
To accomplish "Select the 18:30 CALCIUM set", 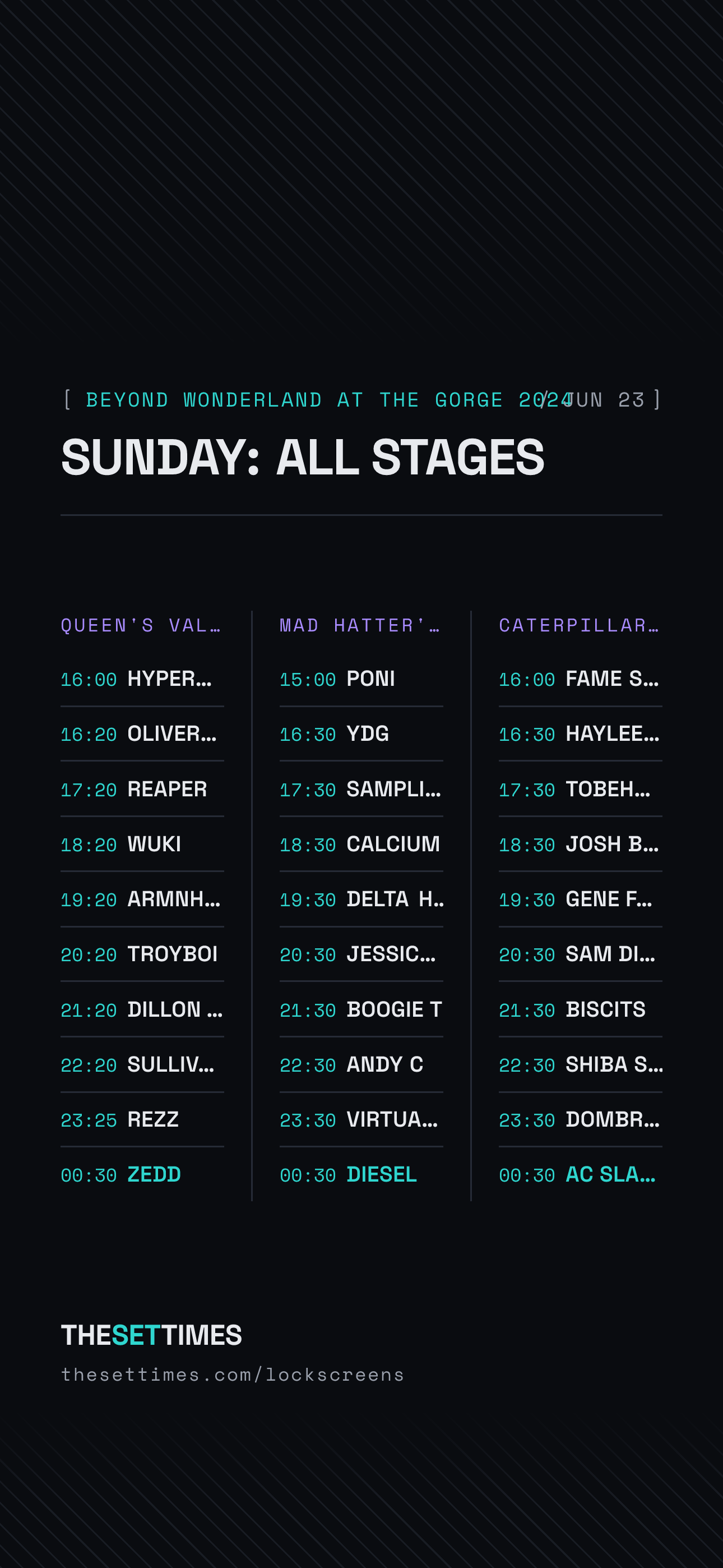I will (361, 844).
